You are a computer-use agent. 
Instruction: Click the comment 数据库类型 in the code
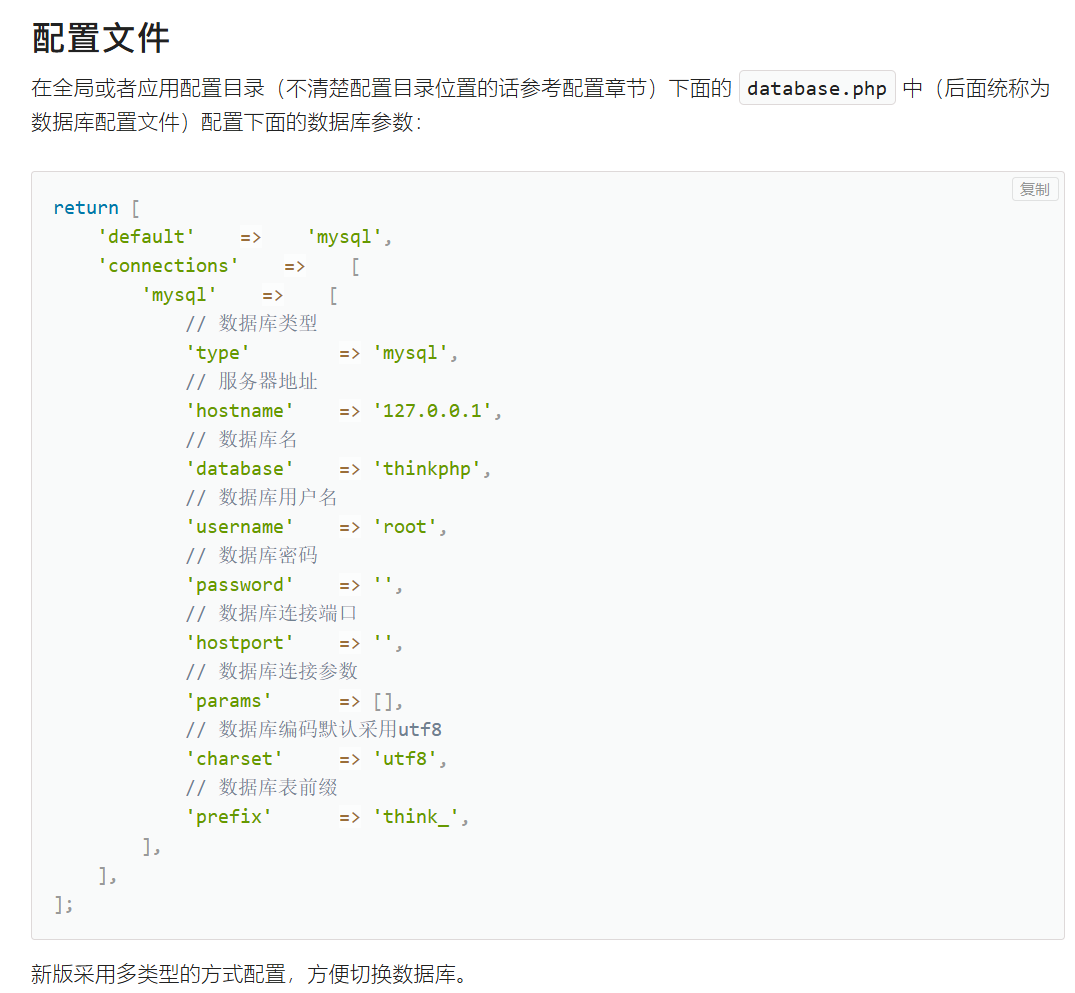click(x=270, y=323)
